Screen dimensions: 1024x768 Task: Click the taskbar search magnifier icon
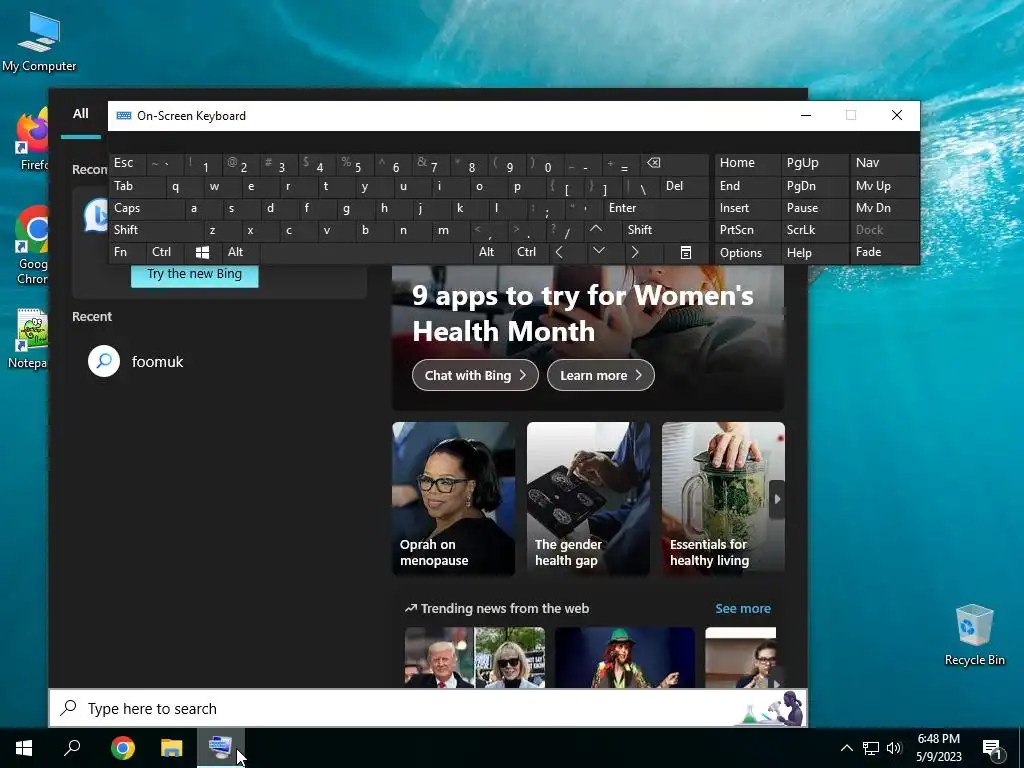coord(72,748)
